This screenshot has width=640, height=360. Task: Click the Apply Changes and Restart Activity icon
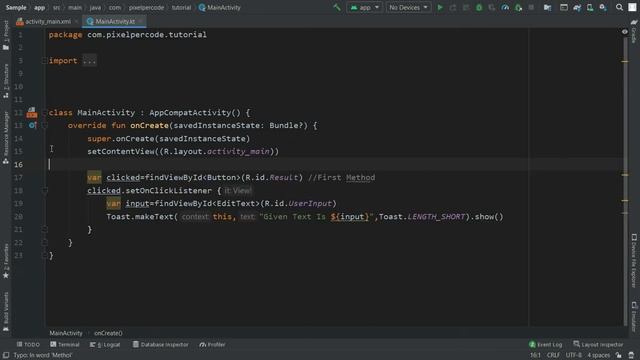tap(453, 7)
